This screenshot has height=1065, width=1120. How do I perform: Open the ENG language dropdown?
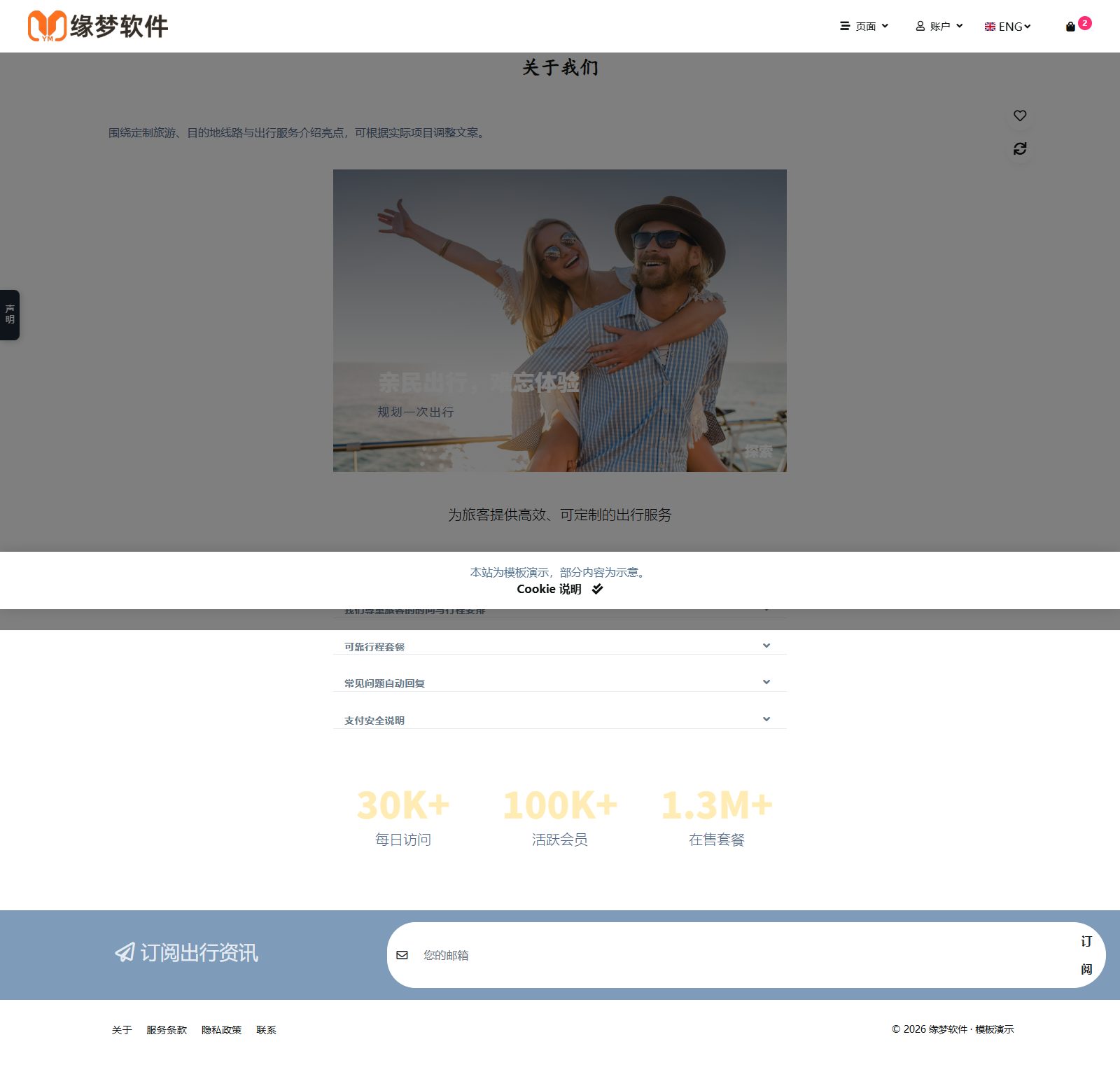[x=1008, y=27]
